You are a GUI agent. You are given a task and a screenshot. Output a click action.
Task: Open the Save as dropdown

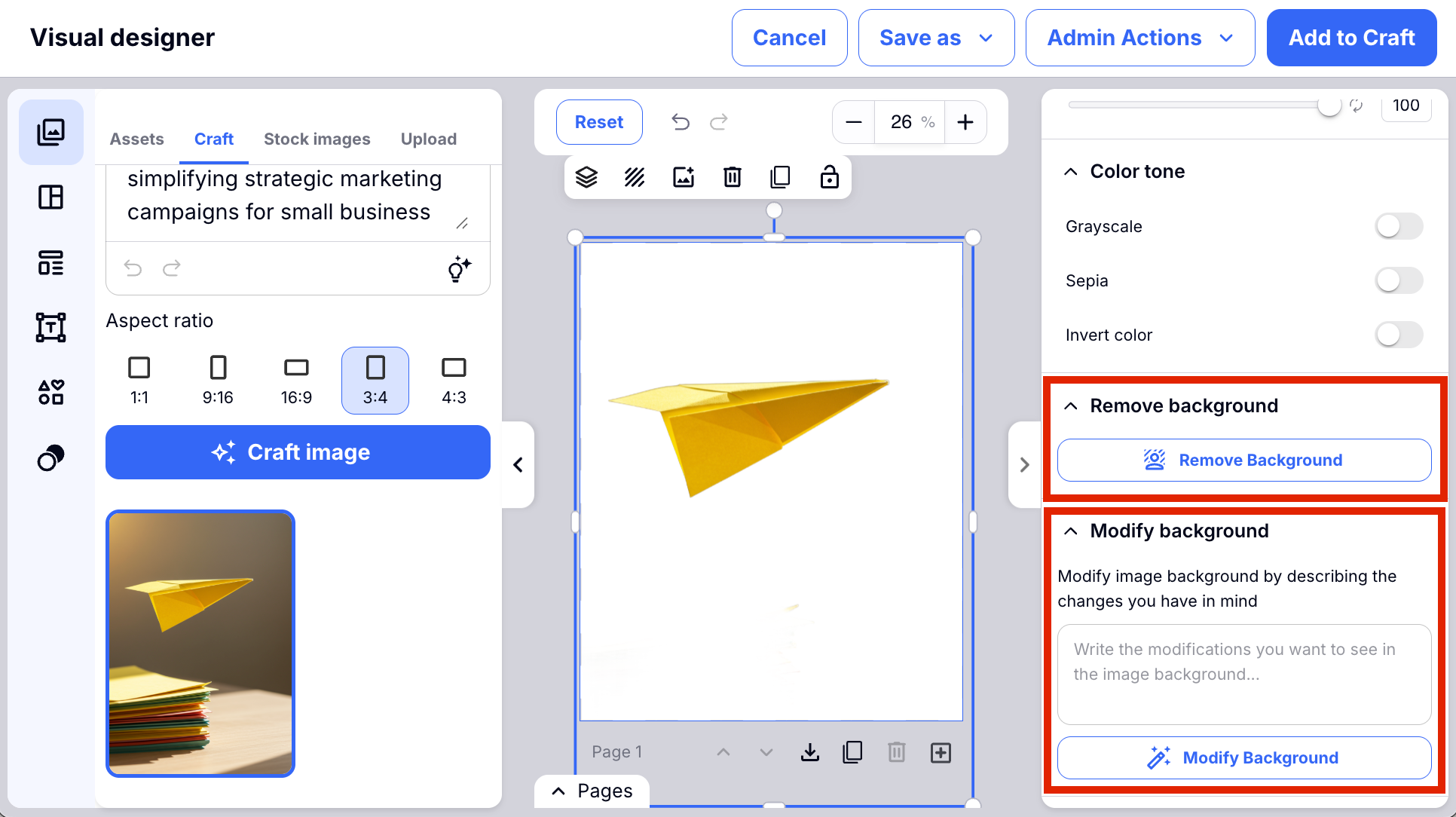click(x=936, y=38)
